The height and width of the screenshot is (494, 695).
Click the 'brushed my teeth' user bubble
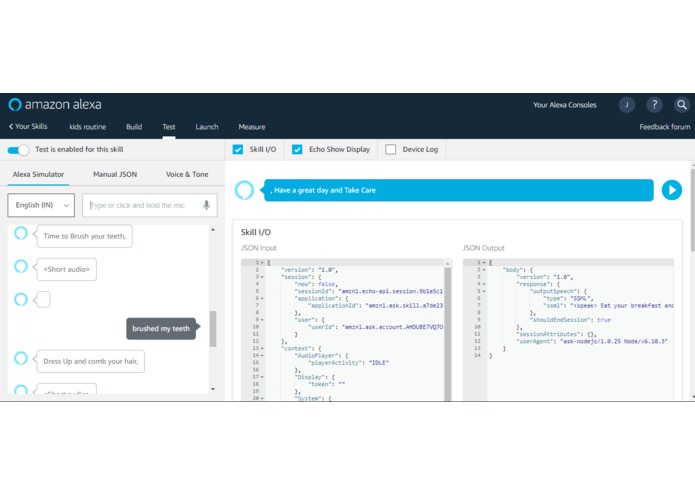[161, 329]
